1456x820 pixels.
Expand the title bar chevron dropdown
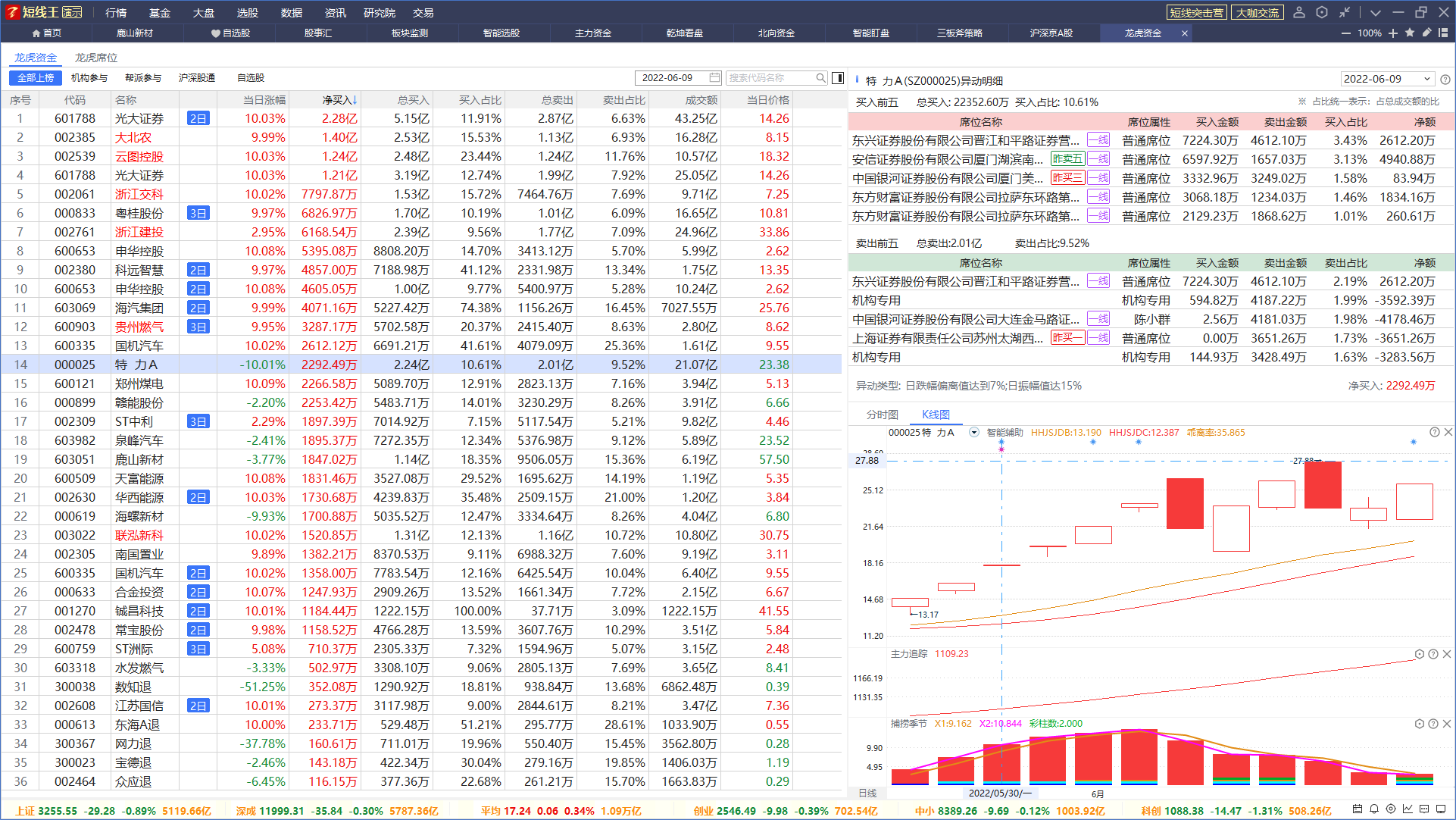click(x=1376, y=12)
